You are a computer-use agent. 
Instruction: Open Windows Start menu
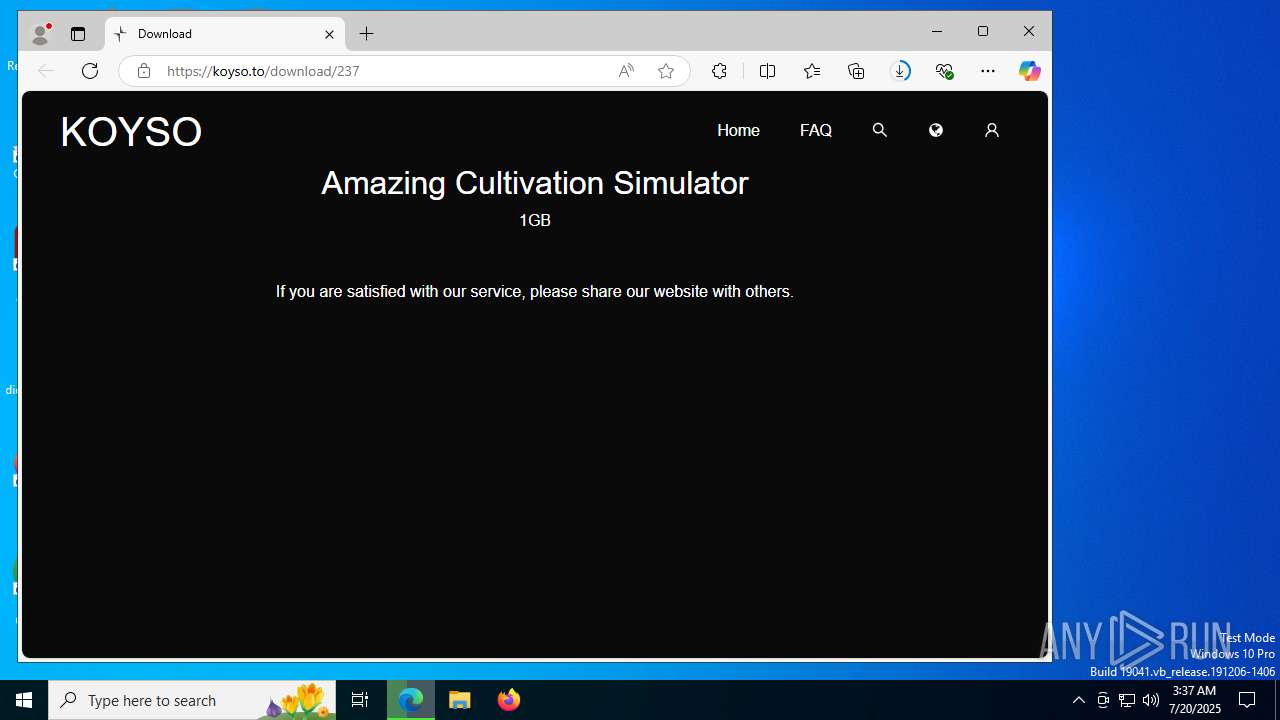tap(24, 700)
